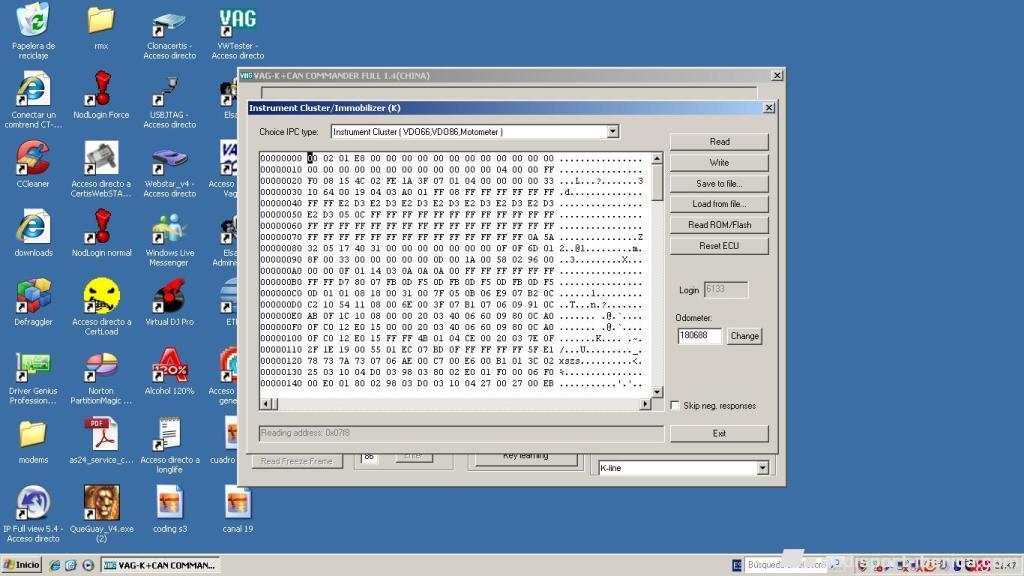
Task: Click hex row address 00000080
Action: pos(281,248)
